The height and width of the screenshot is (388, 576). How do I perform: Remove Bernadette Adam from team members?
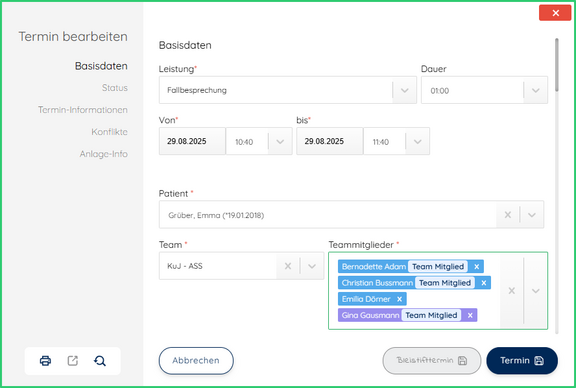476,267
